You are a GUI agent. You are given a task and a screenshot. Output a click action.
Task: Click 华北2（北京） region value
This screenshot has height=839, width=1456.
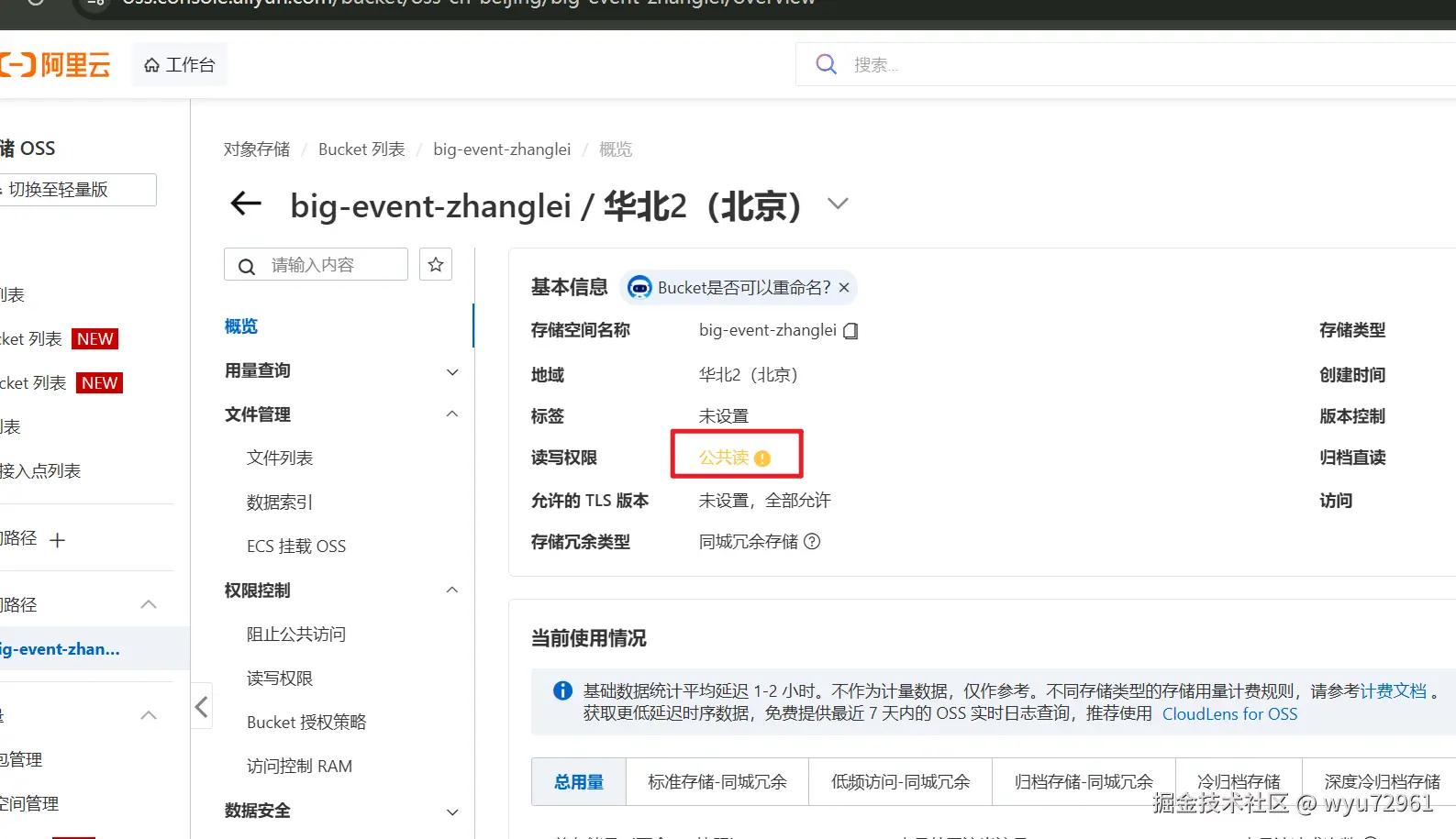(x=749, y=375)
